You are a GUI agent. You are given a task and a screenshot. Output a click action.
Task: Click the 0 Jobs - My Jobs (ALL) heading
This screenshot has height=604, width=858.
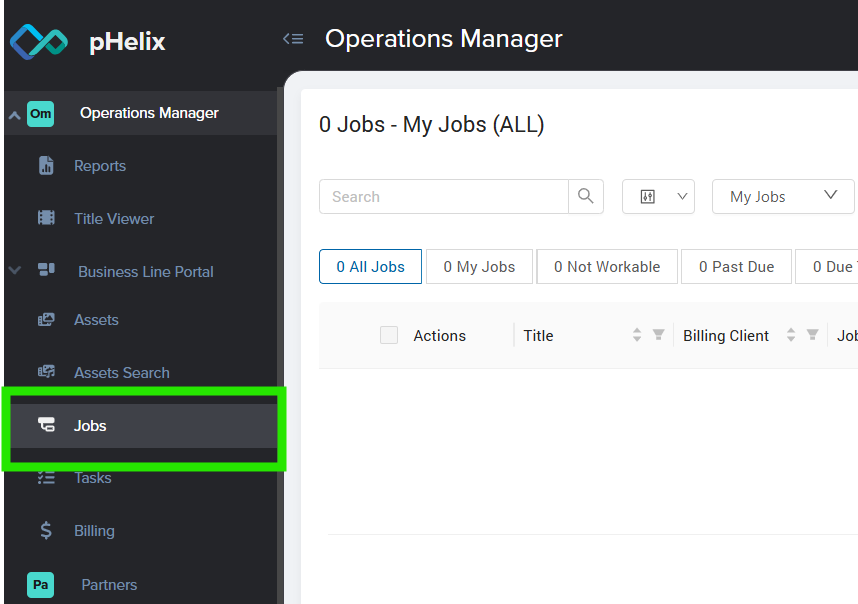click(431, 124)
